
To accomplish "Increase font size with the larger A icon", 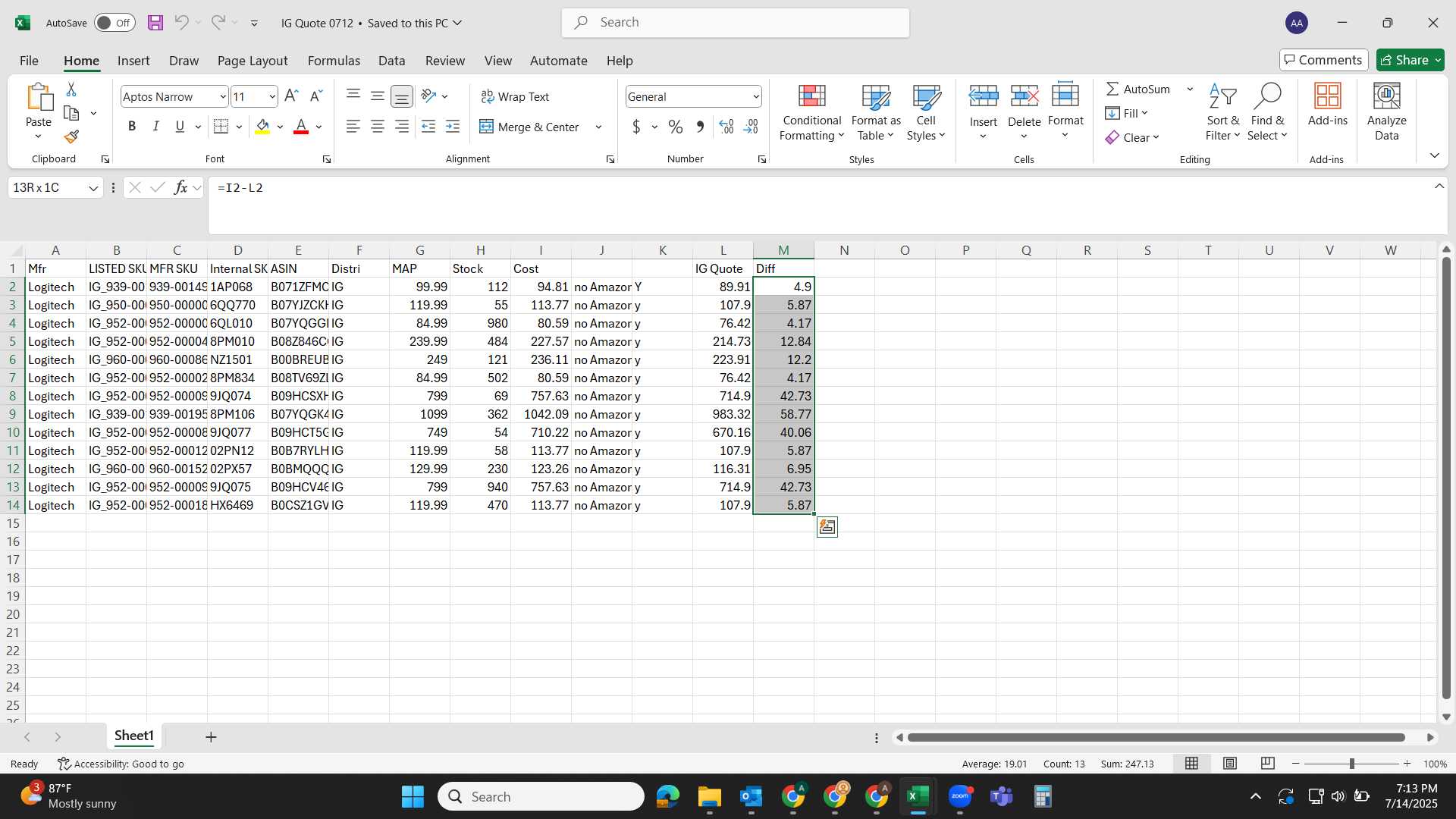I will [x=291, y=96].
